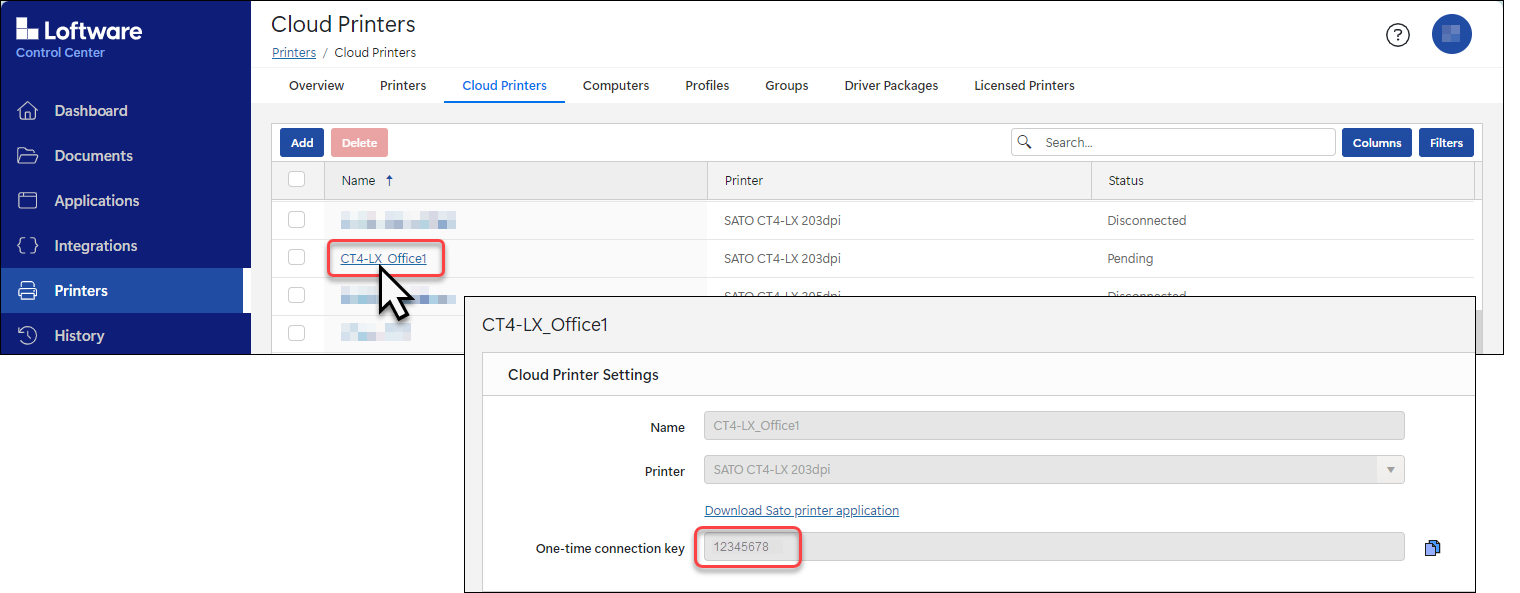Open the Computers tab
1520x593 pixels.
pos(616,86)
